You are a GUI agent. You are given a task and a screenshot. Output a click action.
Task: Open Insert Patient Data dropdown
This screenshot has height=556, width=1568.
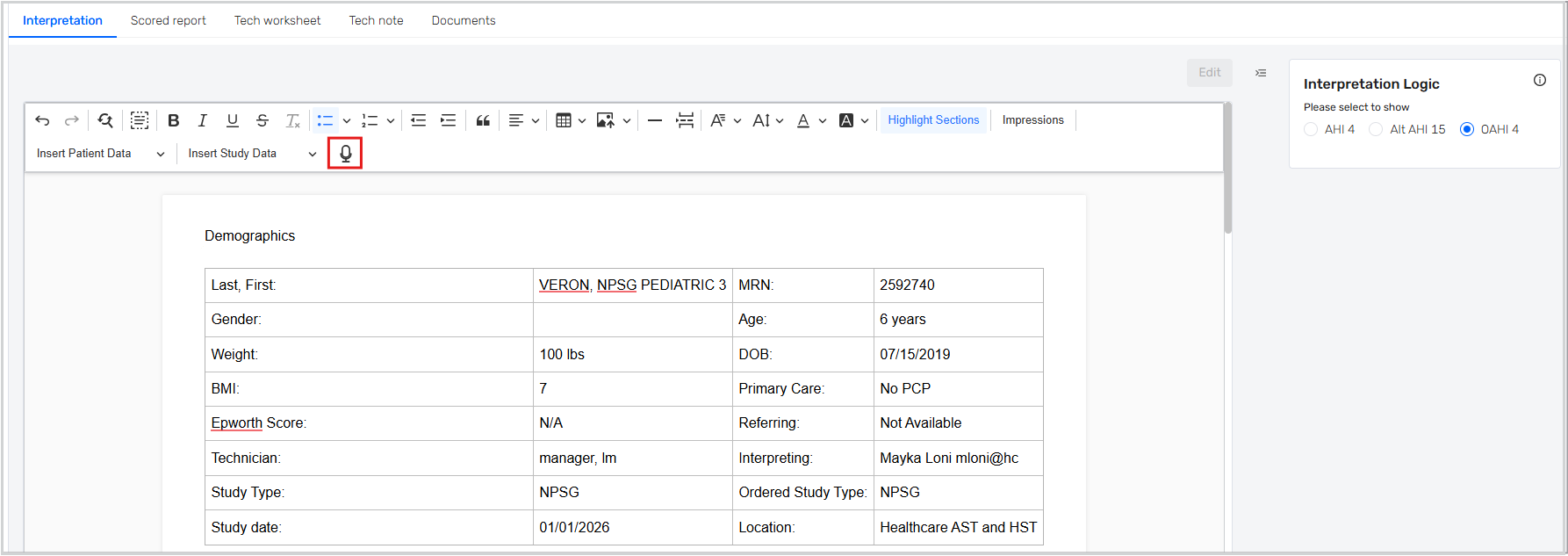pos(100,154)
